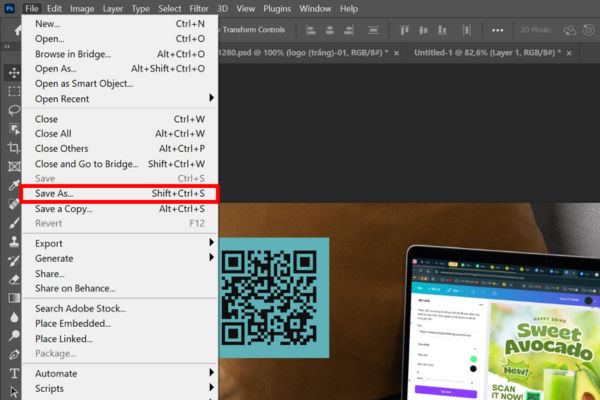
Task: Select the History Brush tool
Action: 14,261
